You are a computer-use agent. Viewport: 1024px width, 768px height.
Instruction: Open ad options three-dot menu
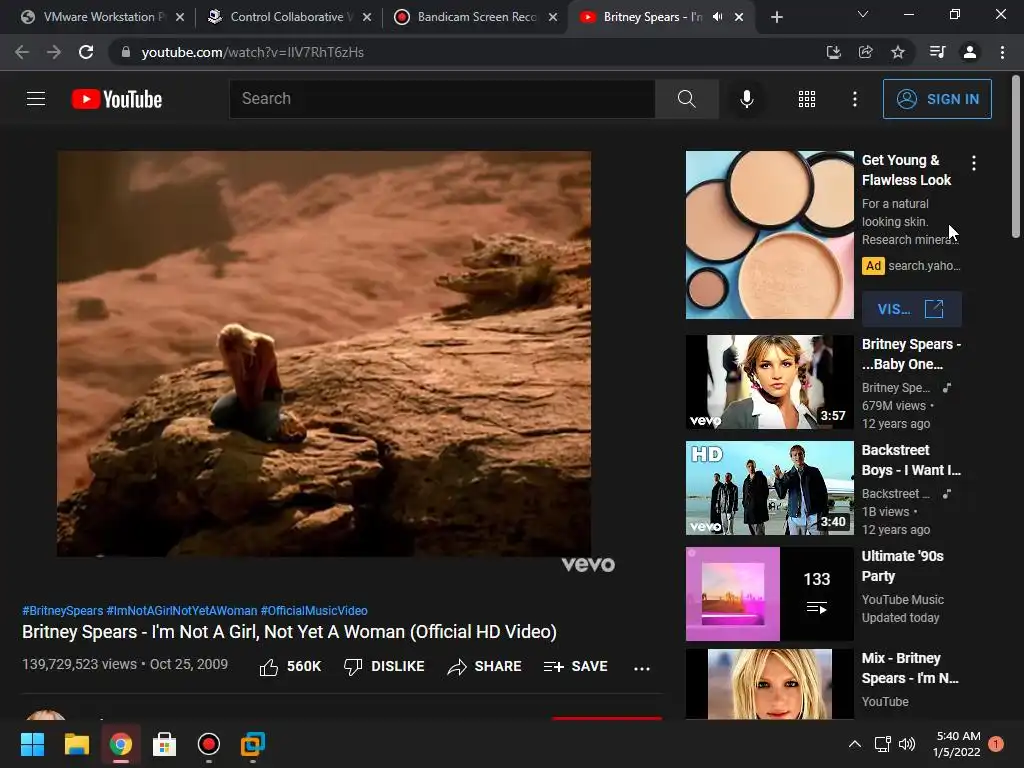pyautogui.click(x=974, y=163)
